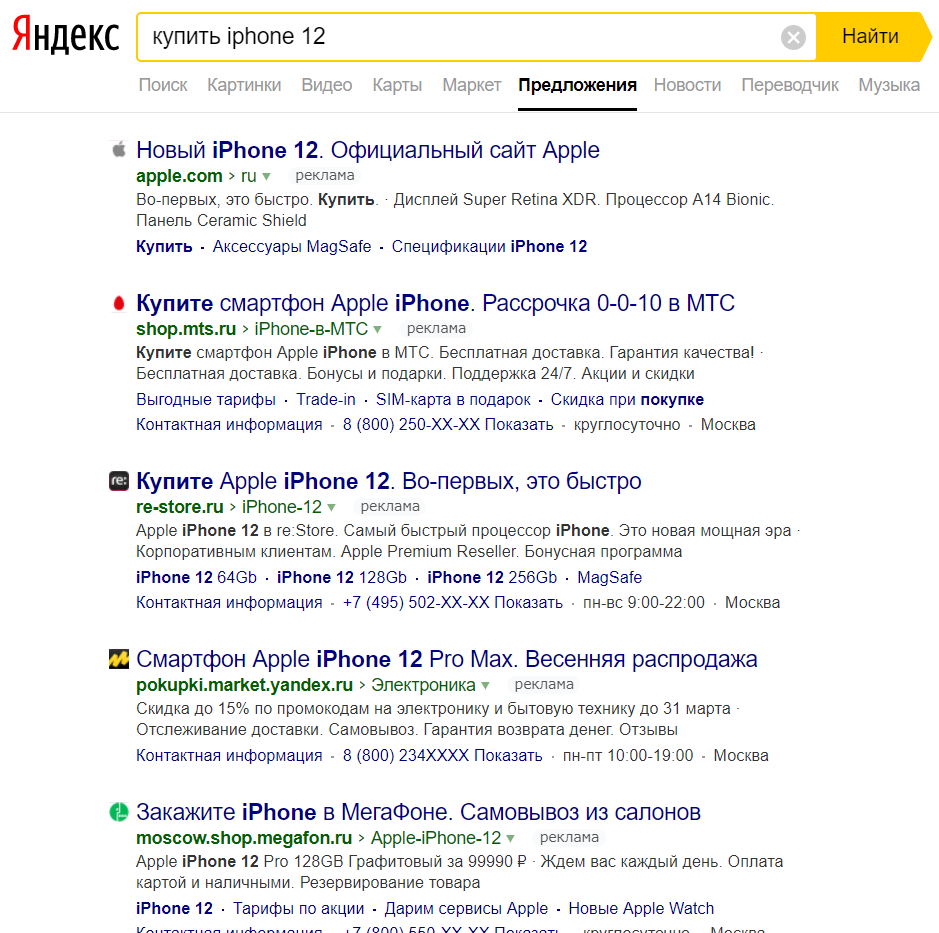Open the Новости tab
This screenshot has width=939, height=933.
point(687,85)
